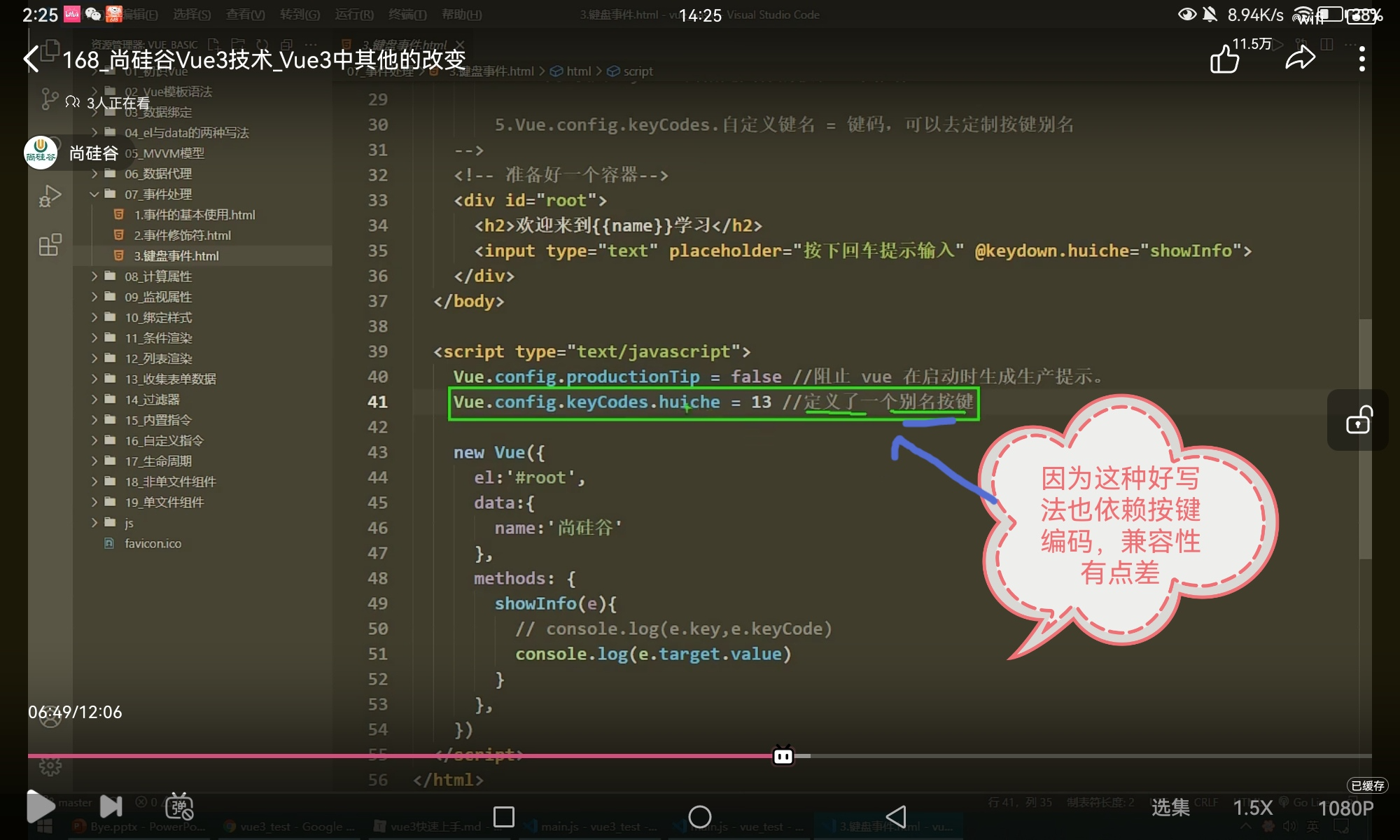The image size is (1400, 840).
Task: Tap the share arrow icon
Action: point(1300,59)
